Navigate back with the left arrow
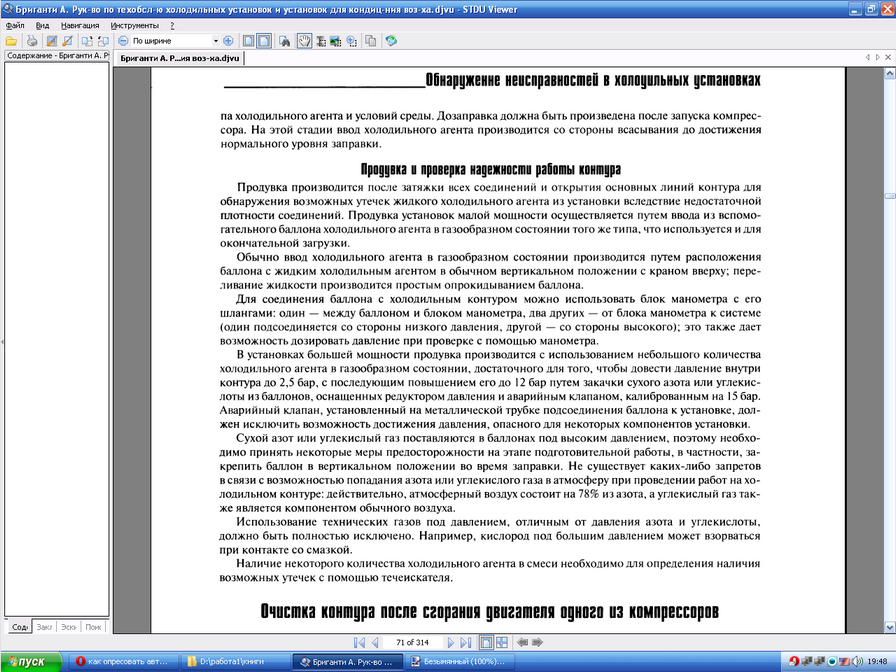 tap(522, 642)
